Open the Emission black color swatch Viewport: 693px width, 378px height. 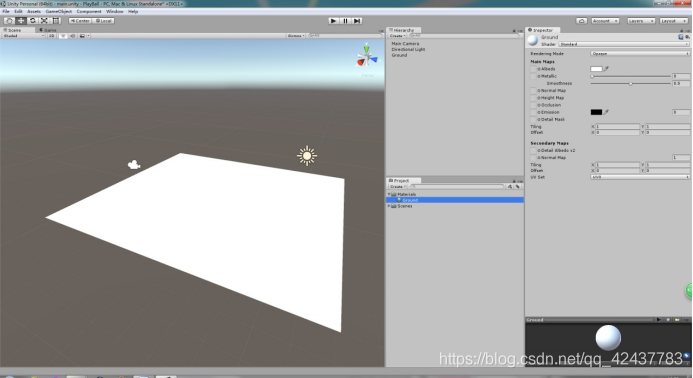[x=596, y=112]
